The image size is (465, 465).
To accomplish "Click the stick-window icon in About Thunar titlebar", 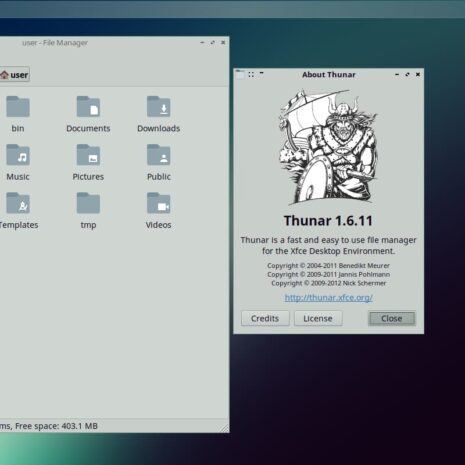I will (x=251, y=75).
